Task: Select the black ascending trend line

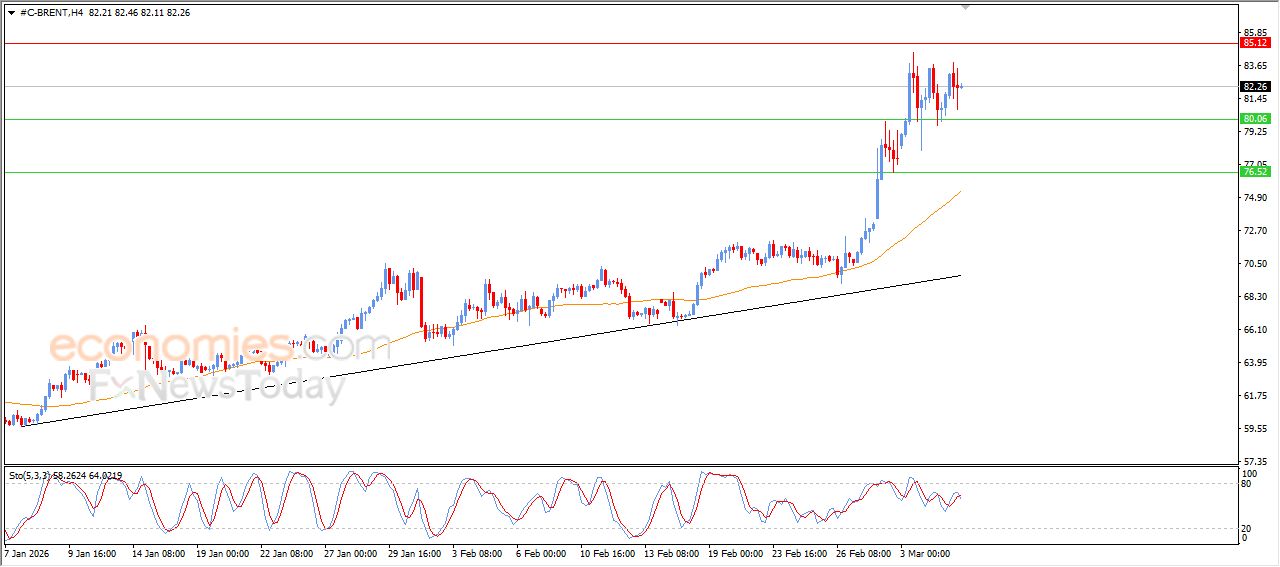Action: [500, 345]
